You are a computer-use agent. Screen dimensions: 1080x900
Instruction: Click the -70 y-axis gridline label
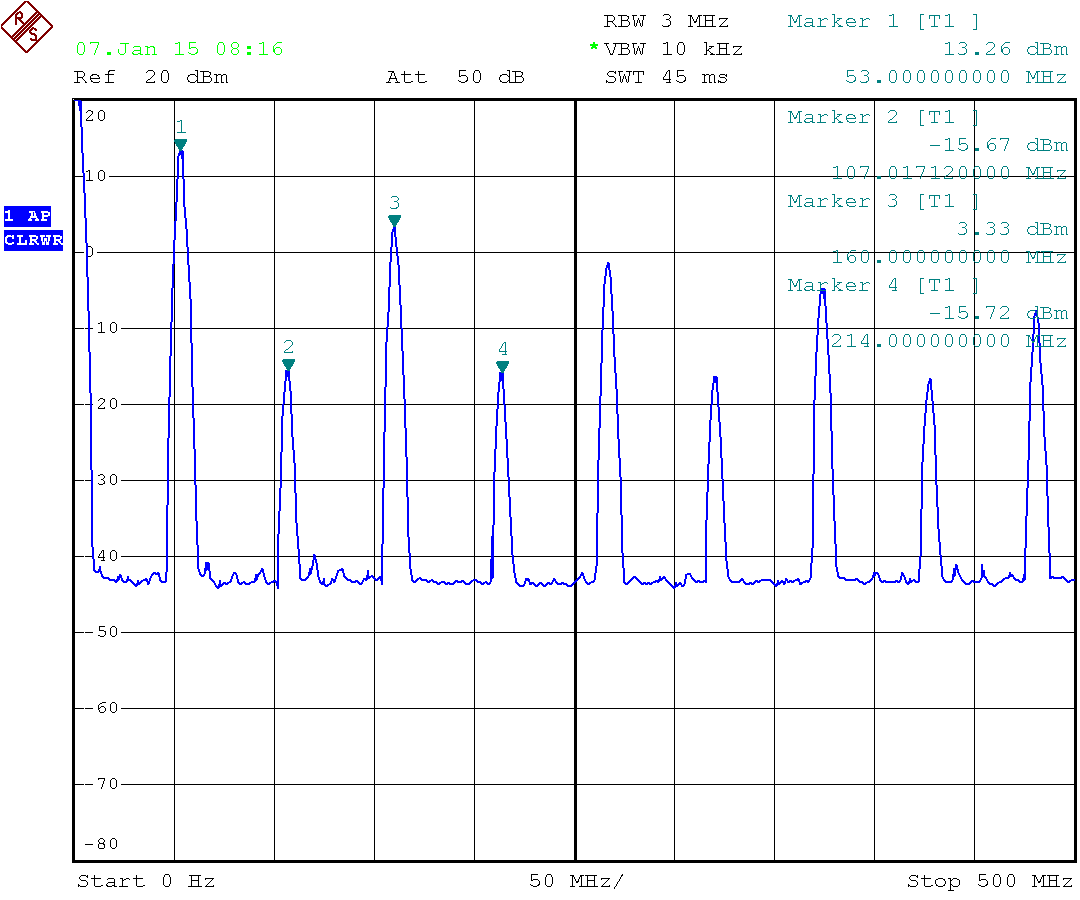tap(101, 784)
